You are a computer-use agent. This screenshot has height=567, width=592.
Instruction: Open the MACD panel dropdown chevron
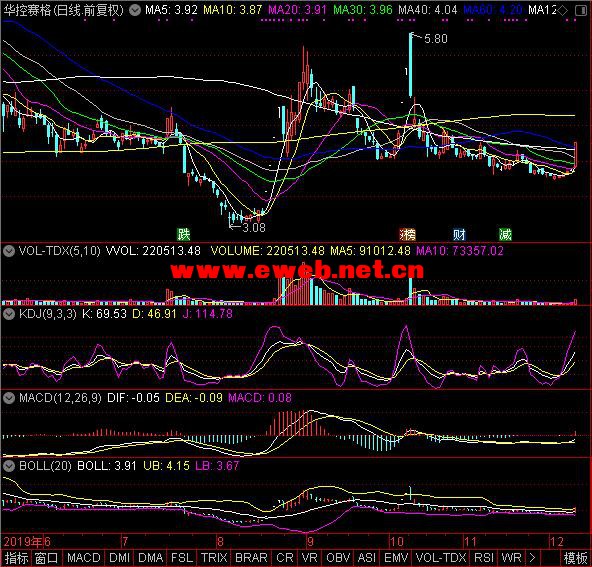9,398
